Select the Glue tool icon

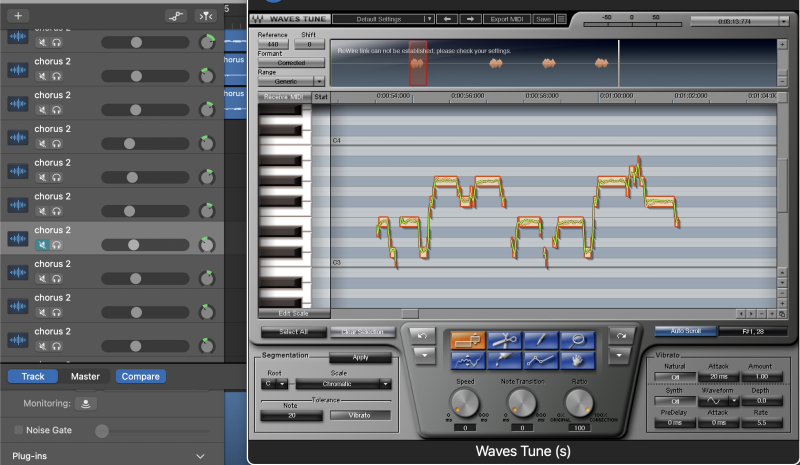[x=504, y=360]
